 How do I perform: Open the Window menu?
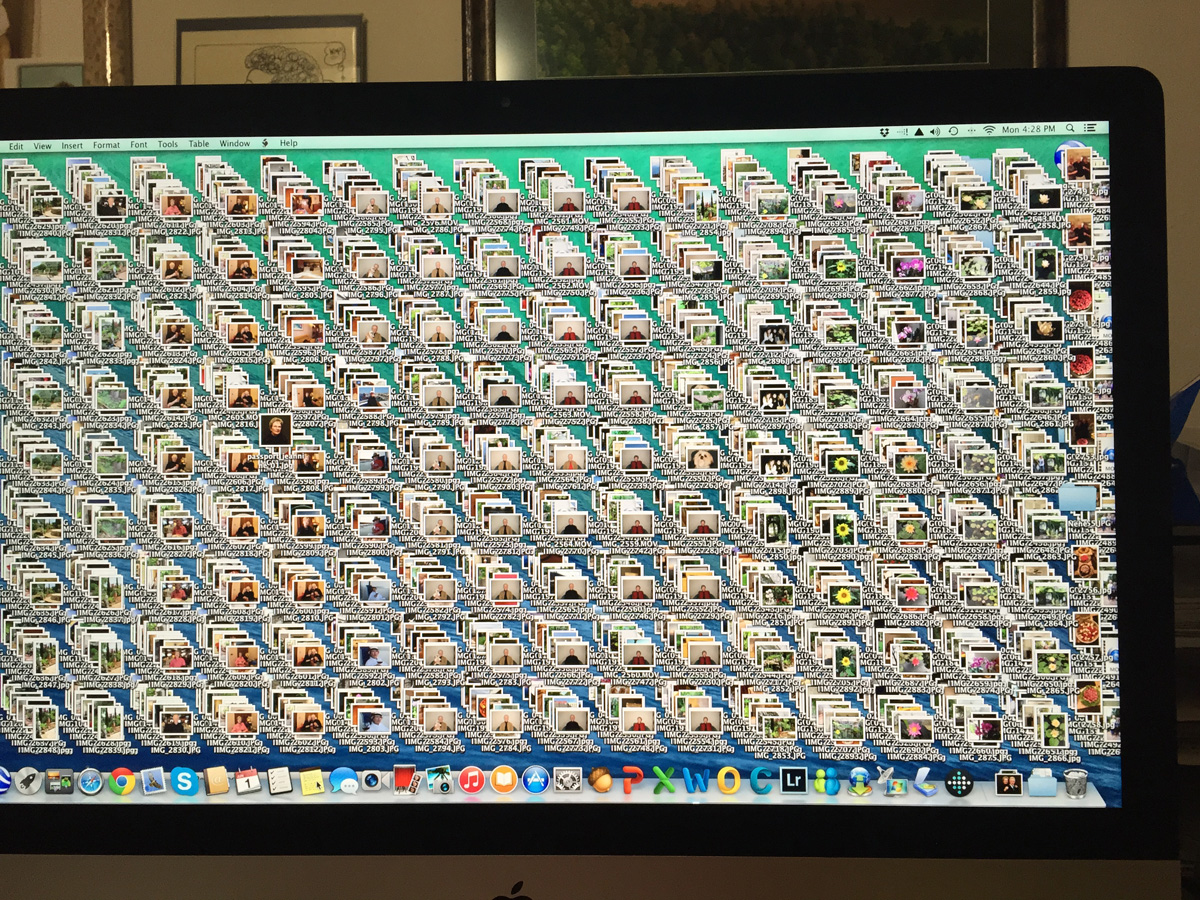pos(235,144)
